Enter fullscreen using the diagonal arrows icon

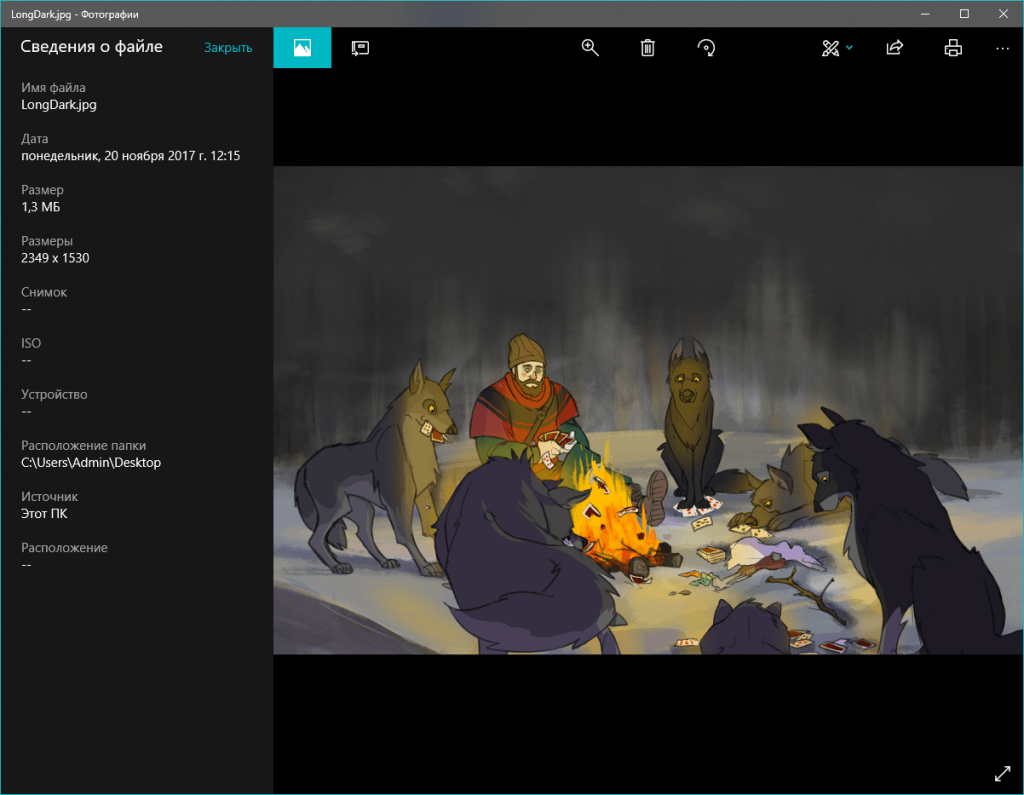point(1002,773)
